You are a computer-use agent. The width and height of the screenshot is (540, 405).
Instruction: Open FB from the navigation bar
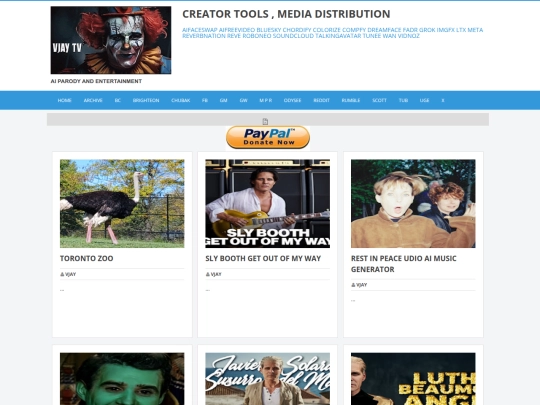(x=205, y=100)
